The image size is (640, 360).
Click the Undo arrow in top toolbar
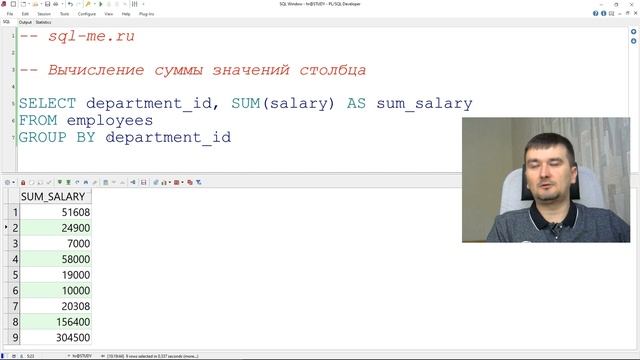coord(70,4)
